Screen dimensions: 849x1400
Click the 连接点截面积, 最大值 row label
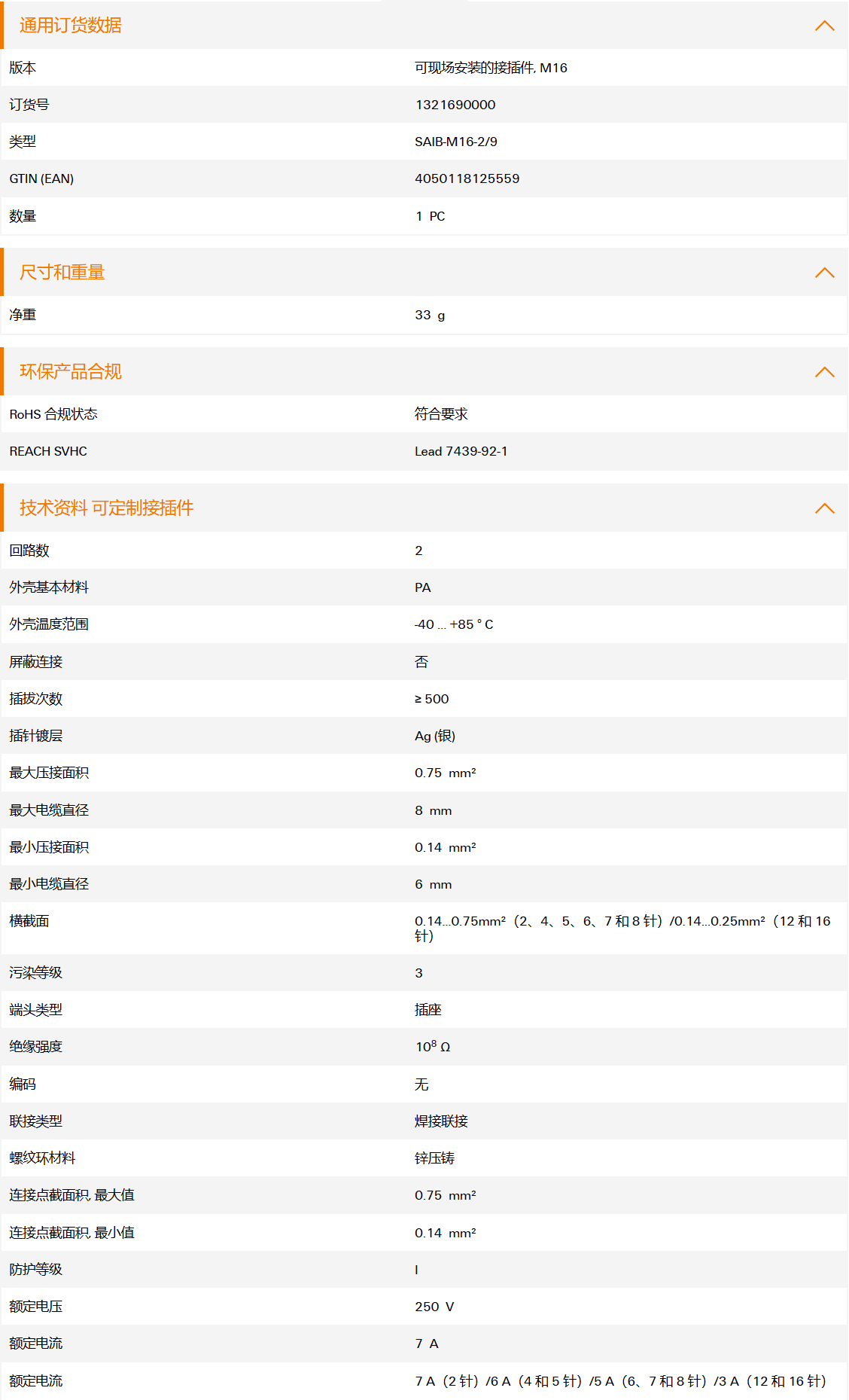(72, 1195)
